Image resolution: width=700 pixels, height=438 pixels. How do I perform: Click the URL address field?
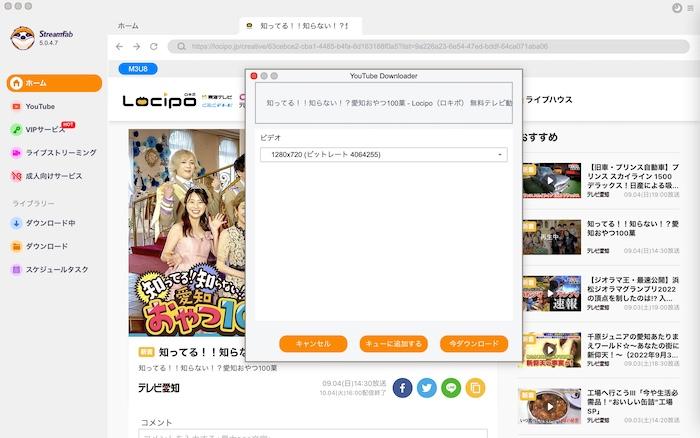[x=429, y=46]
